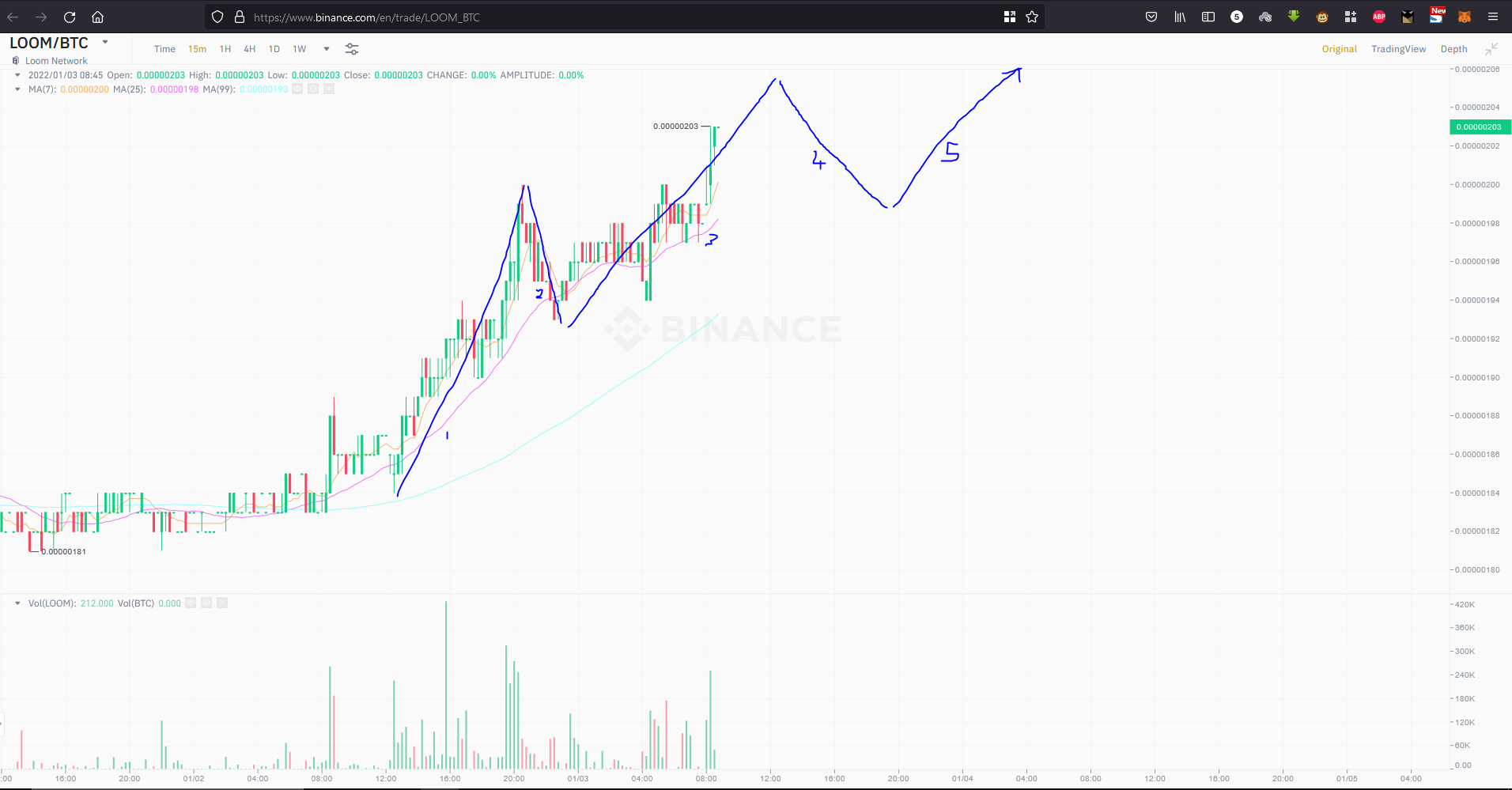This screenshot has width=1512, height=790.
Task: Open the Vol(LOOM) indicator settings gear
Action: pyautogui.click(x=206, y=603)
